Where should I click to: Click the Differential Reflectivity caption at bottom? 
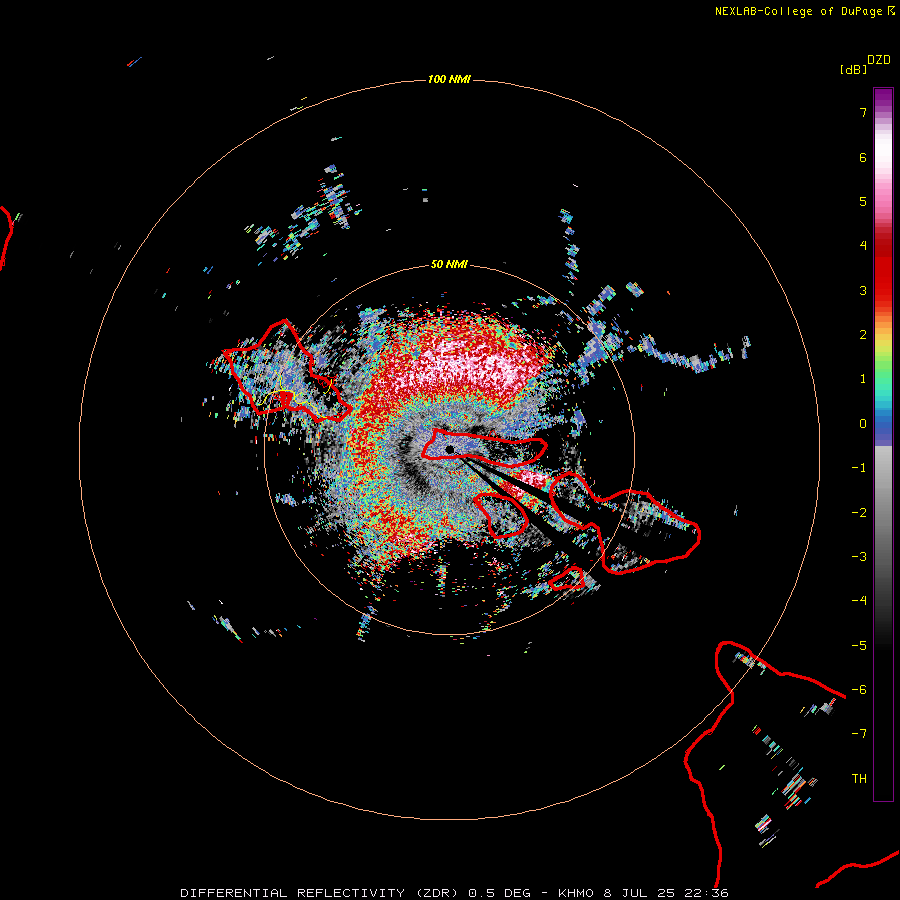click(454, 893)
